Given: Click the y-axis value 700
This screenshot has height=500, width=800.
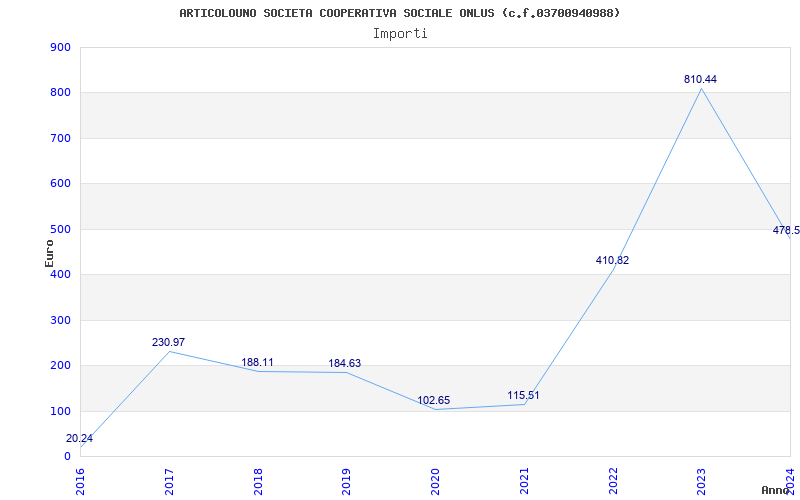Looking at the screenshot, I should coord(60,138).
